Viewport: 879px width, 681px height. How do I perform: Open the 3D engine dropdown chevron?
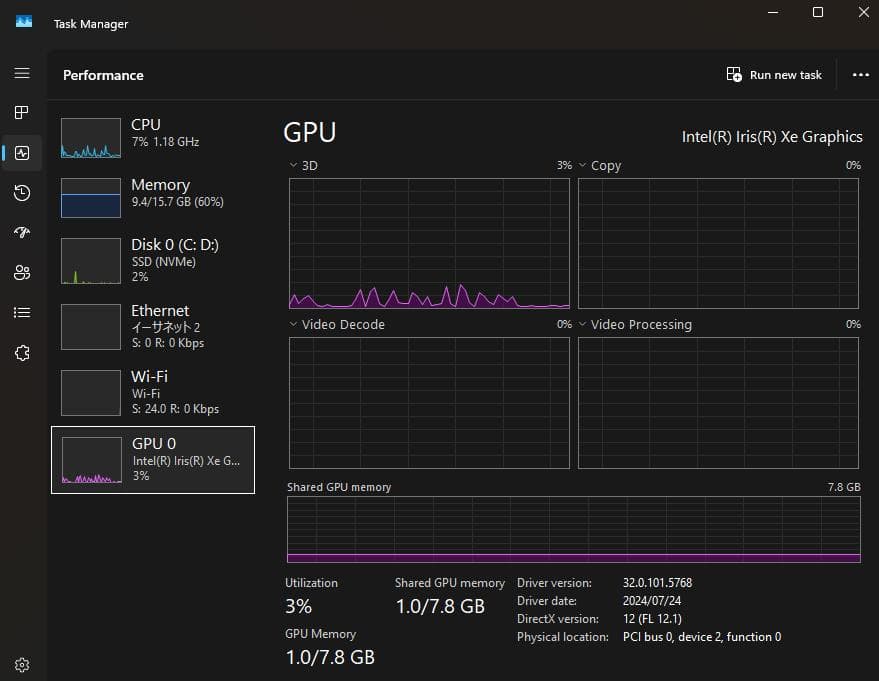pyautogui.click(x=293, y=165)
